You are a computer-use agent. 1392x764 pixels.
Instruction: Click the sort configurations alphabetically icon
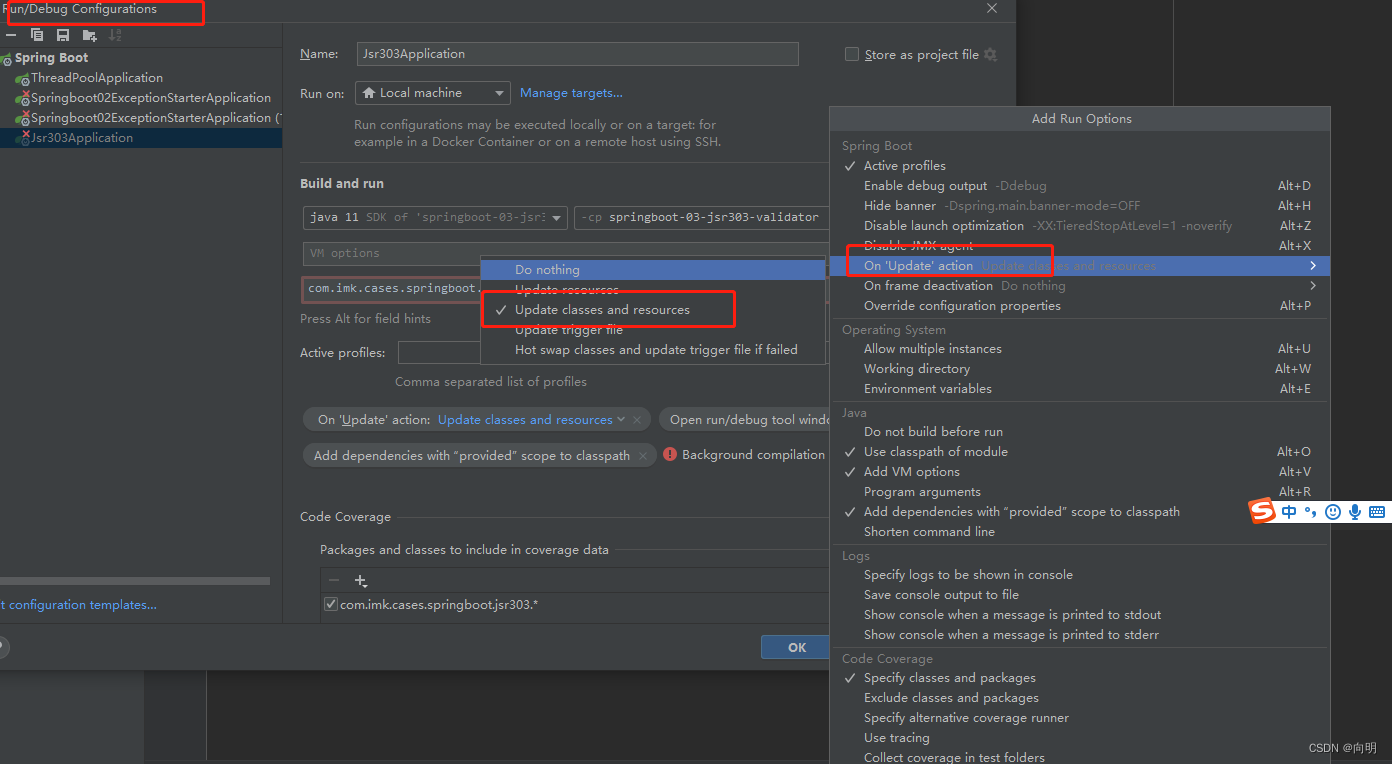[115, 35]
